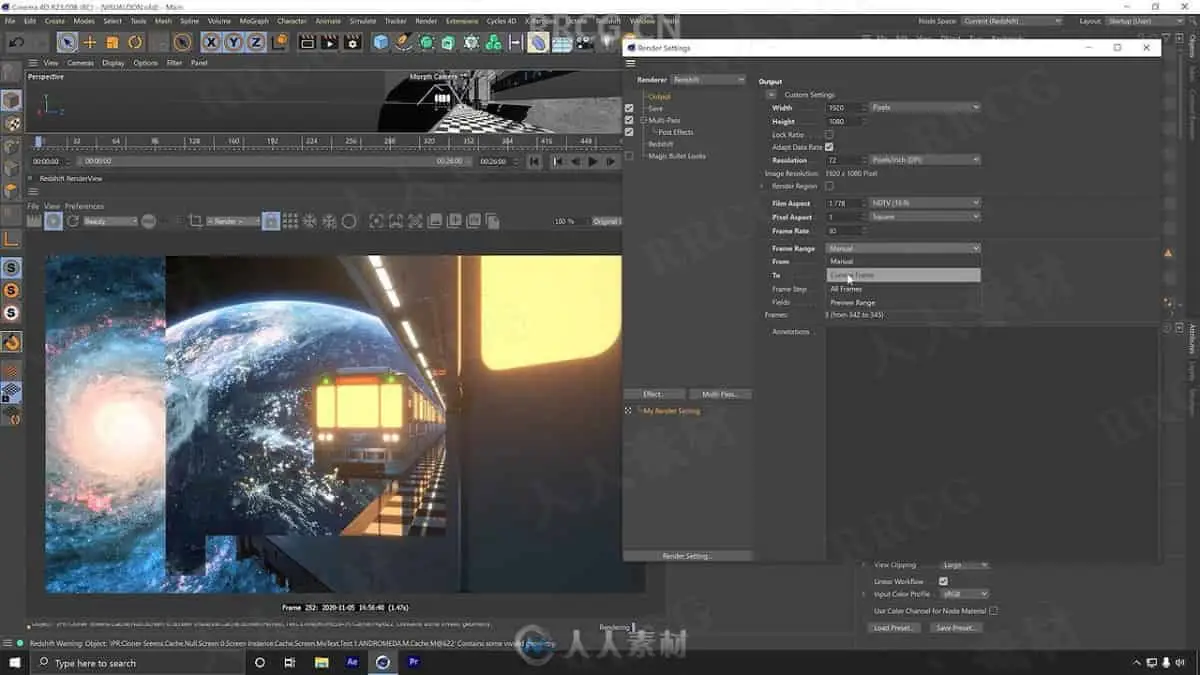Screen dimensions: 1200x675
Task: Open the MoGraph menu
Action: click(x=254, y=20)
